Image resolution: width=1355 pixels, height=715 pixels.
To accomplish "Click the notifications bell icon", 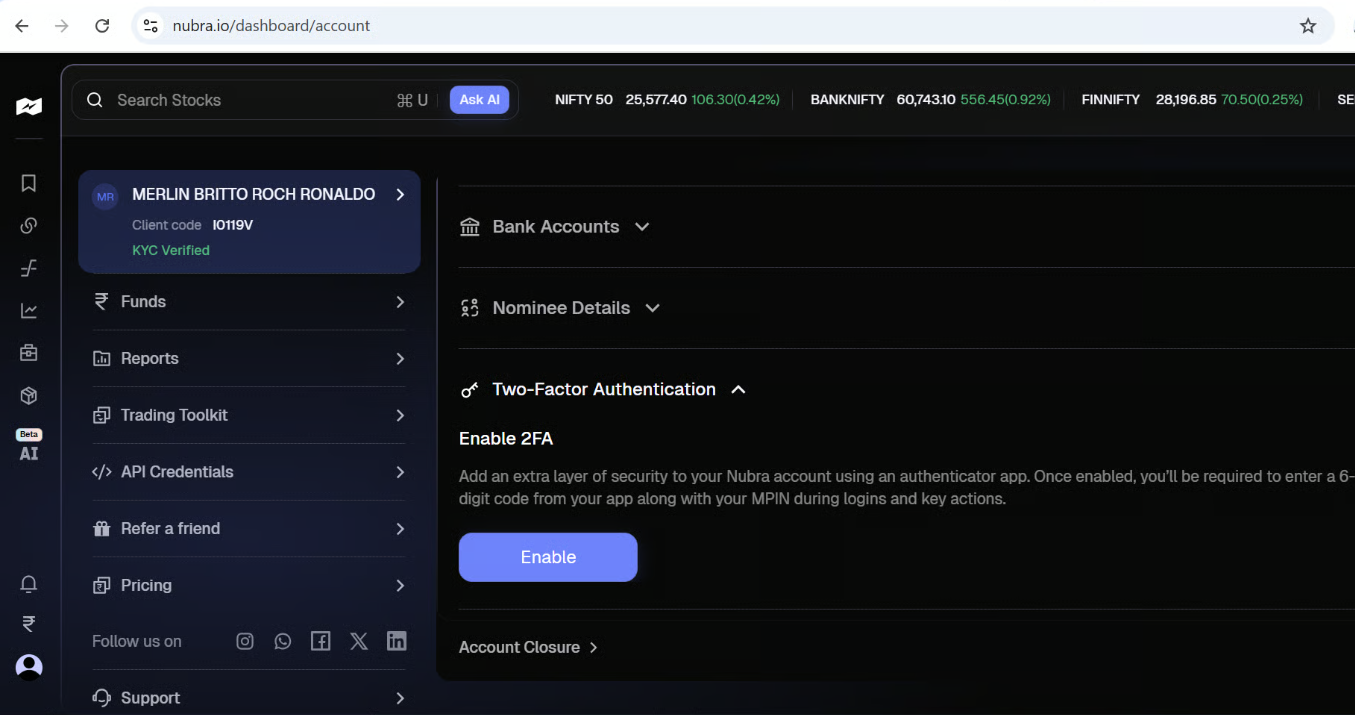I will 29,584.
